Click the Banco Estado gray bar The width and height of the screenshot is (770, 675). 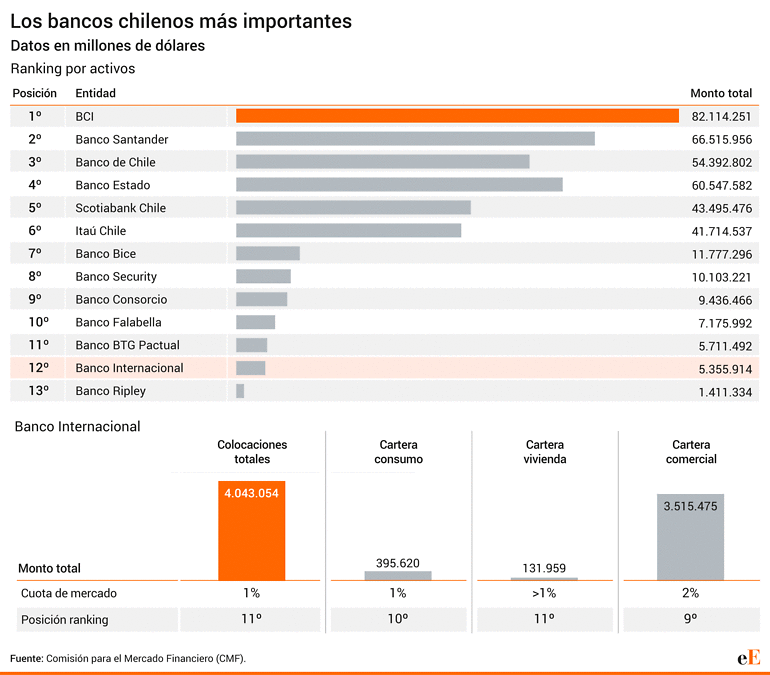click(x=399, y=185)
